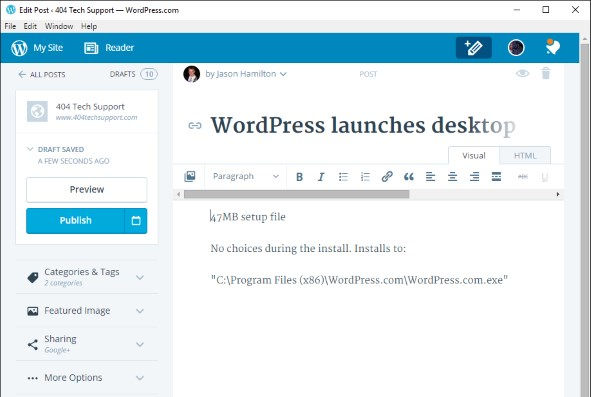591x397 pixels.
Task: Click the Program Files path text
Action: [x=359, y=280]
